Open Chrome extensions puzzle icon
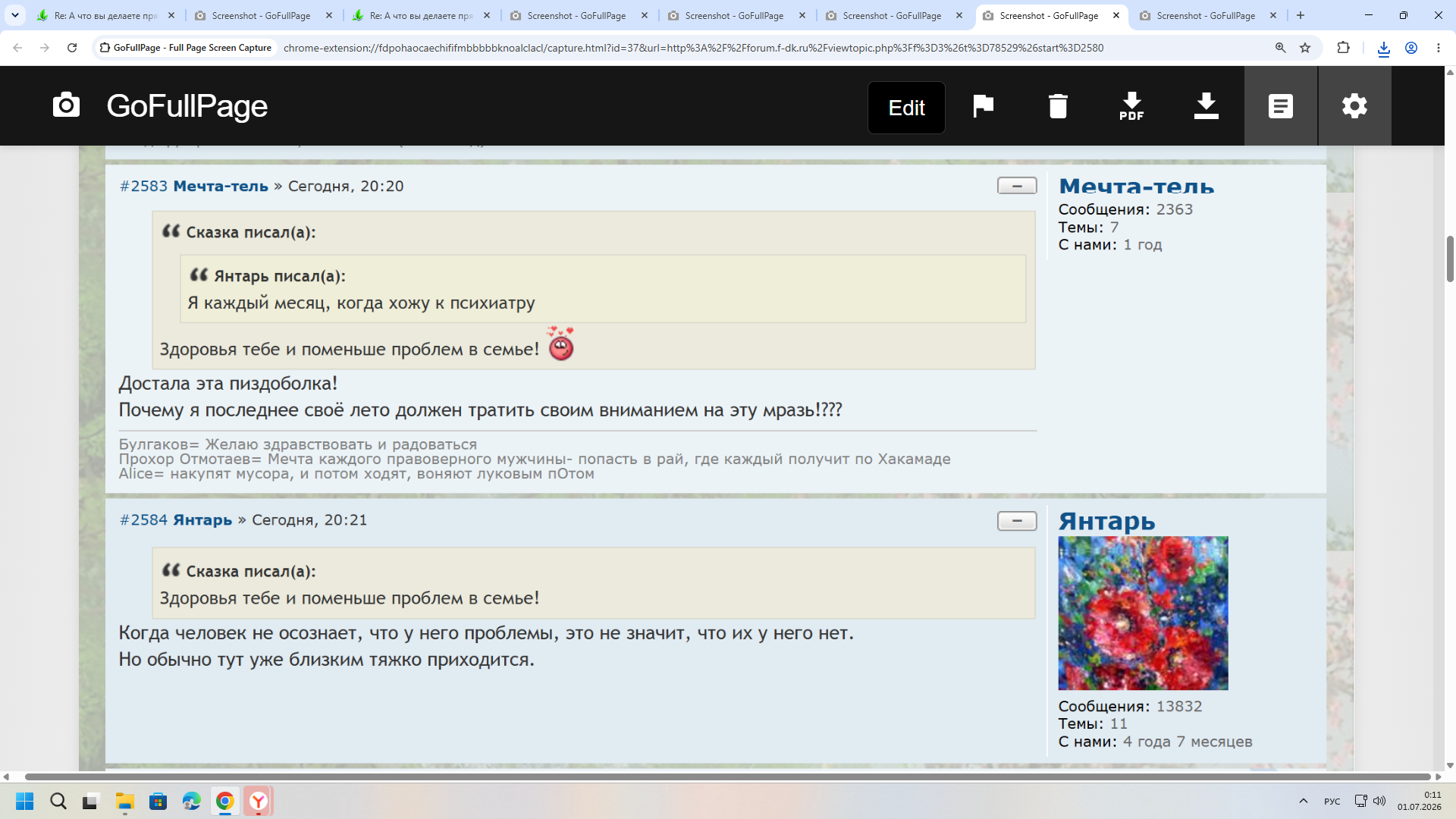1456x819 pixels. pyautogui.click(x=1343, y=48)
